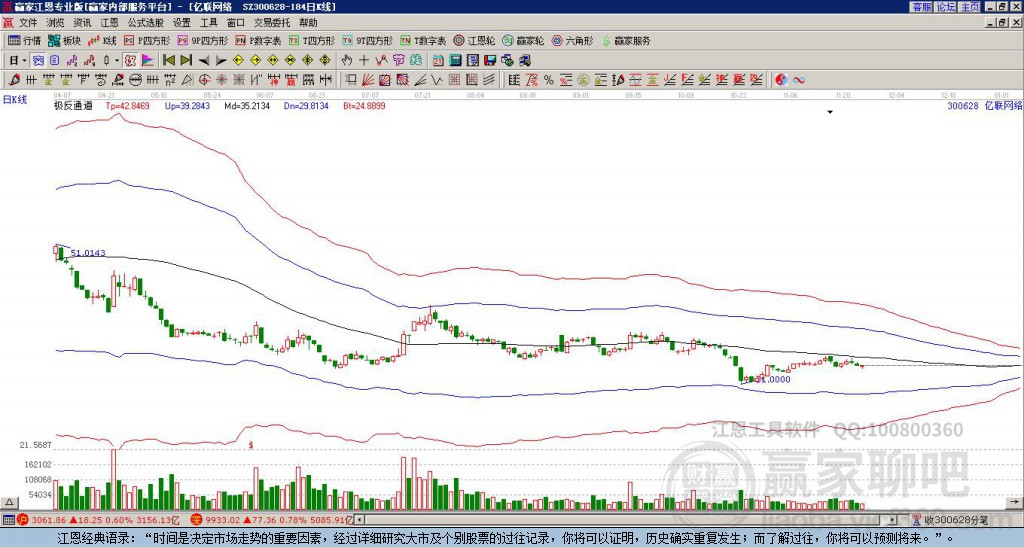Click the right arrow at volume panel edge

(1014, 502)
